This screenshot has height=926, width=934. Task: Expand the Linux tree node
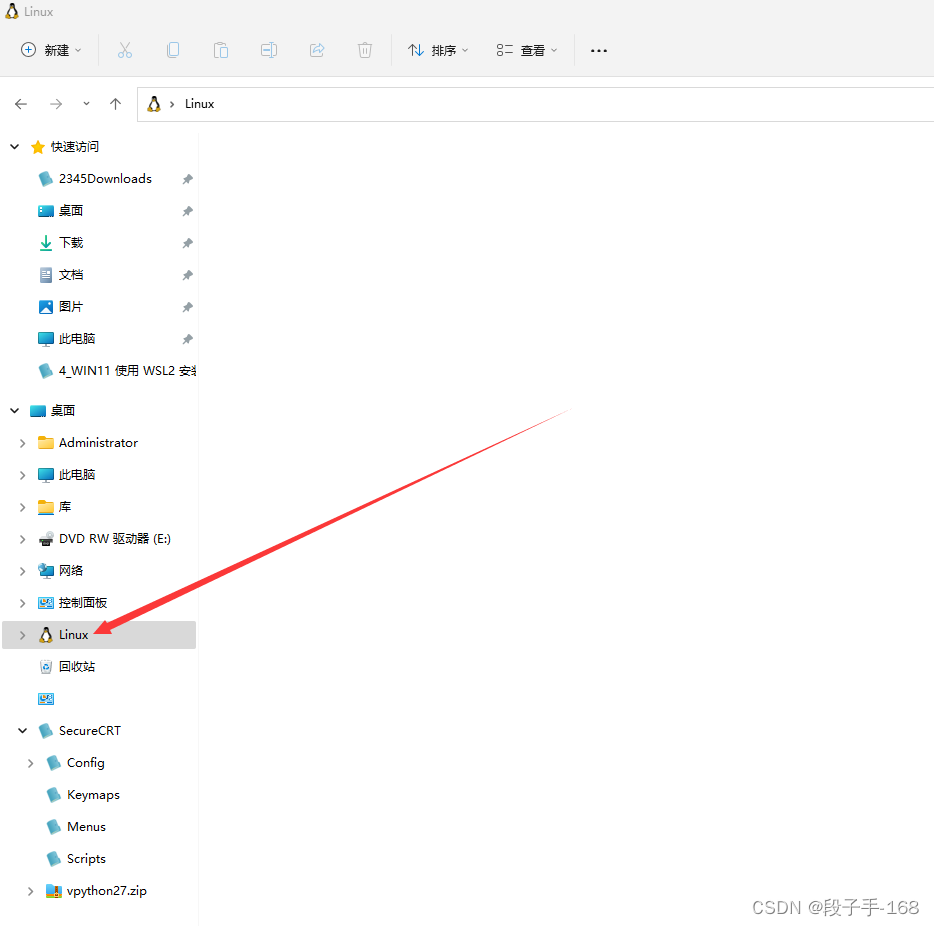point(23,635)
